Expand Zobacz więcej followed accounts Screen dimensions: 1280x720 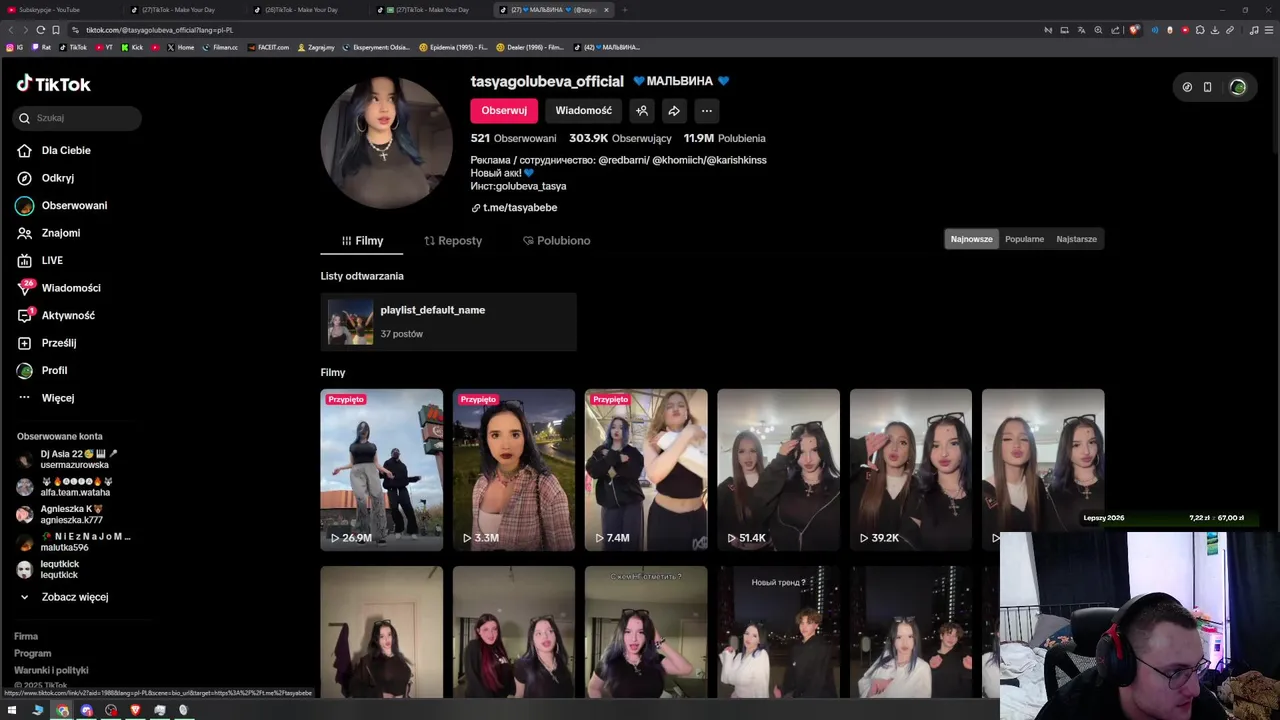pos(63,597)
